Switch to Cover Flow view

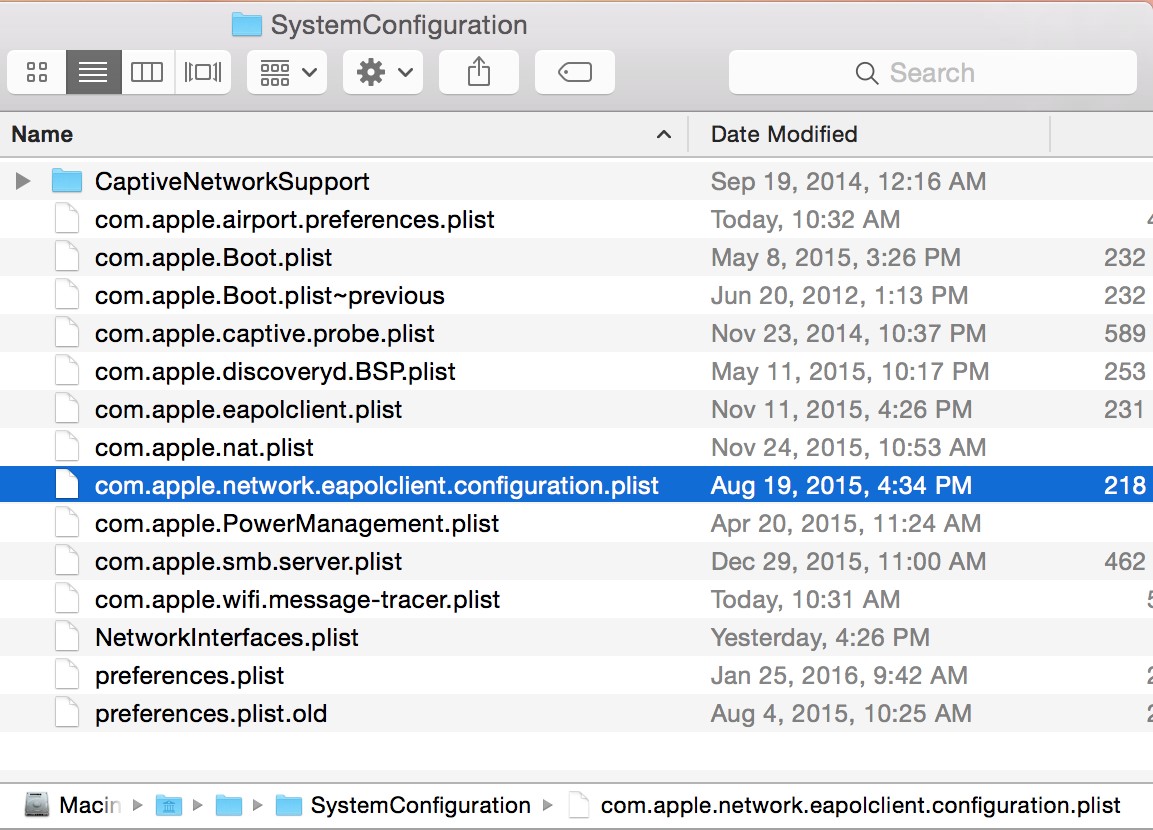(x=203, y=72)
